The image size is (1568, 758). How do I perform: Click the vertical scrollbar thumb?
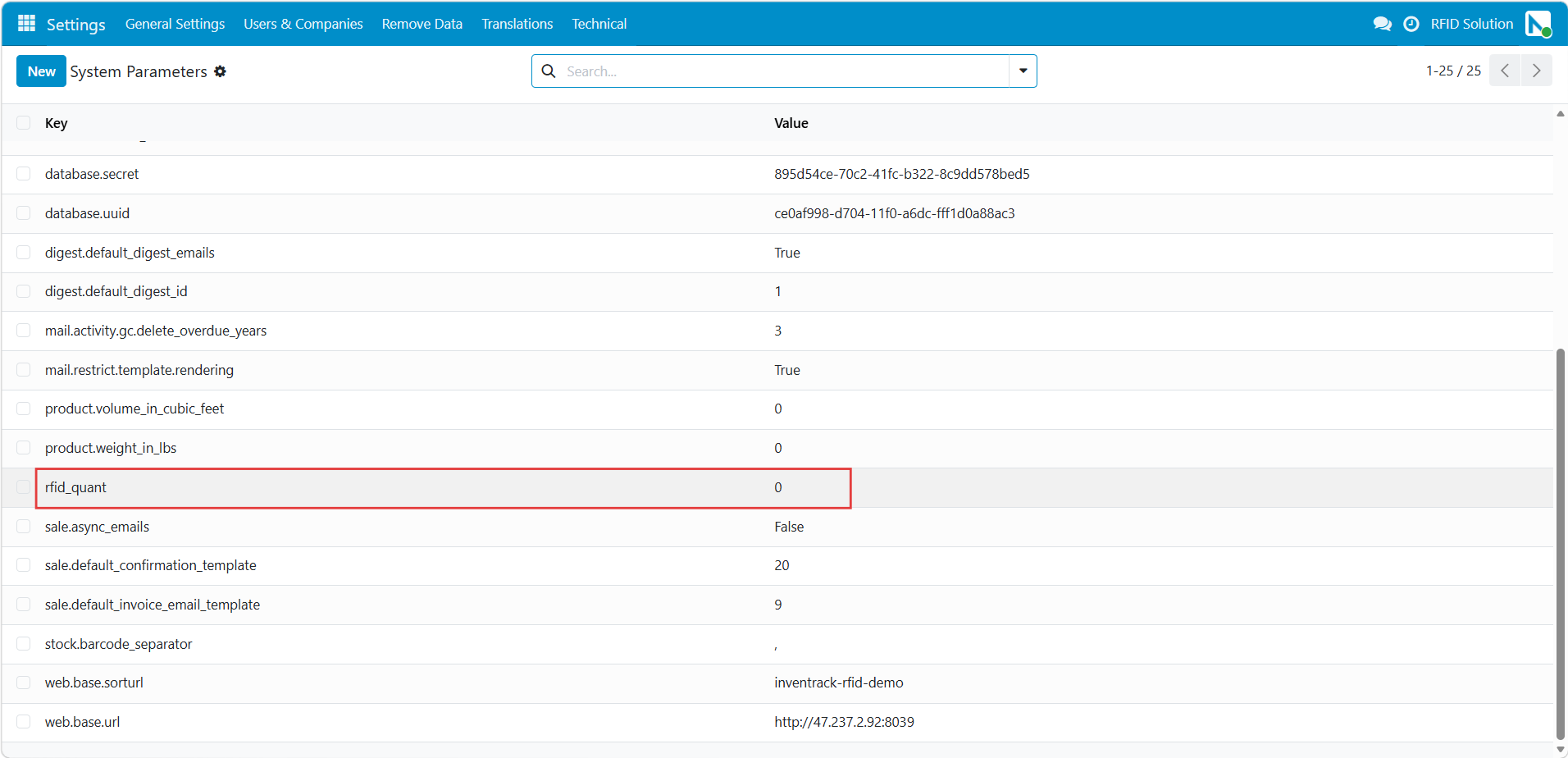tap(1560, 545)
